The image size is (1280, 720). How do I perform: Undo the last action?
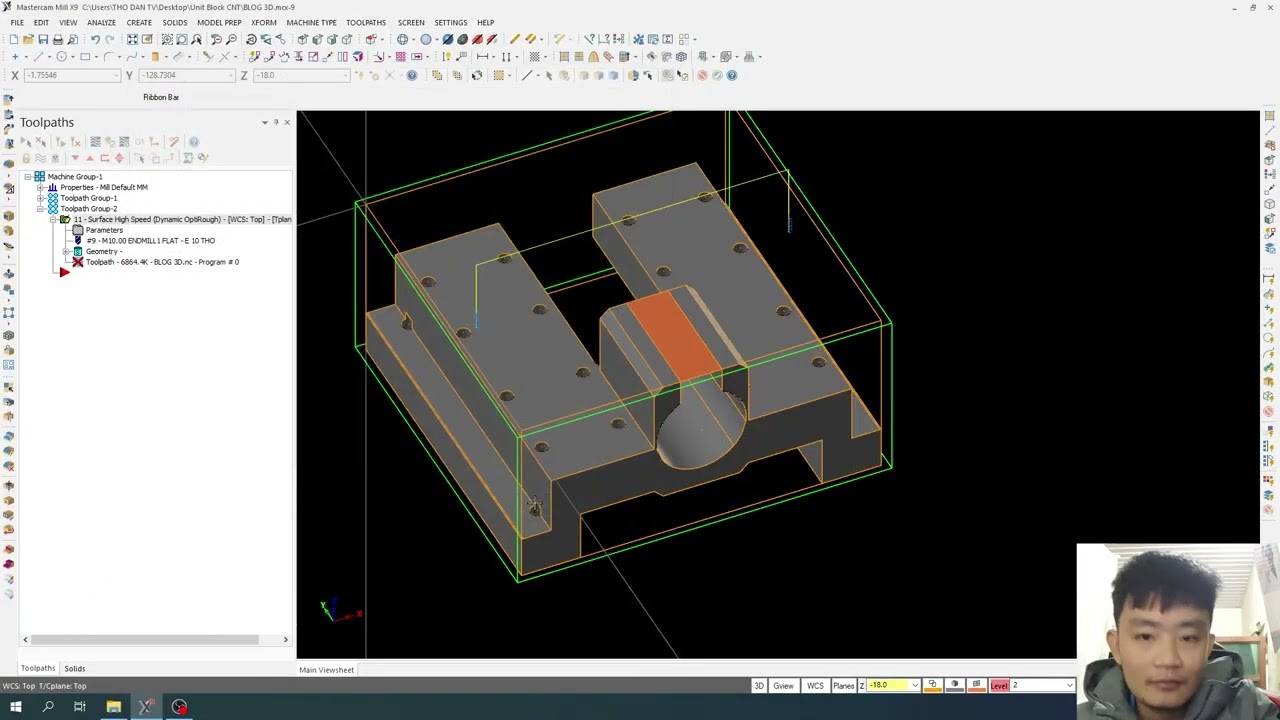(95, 39)
